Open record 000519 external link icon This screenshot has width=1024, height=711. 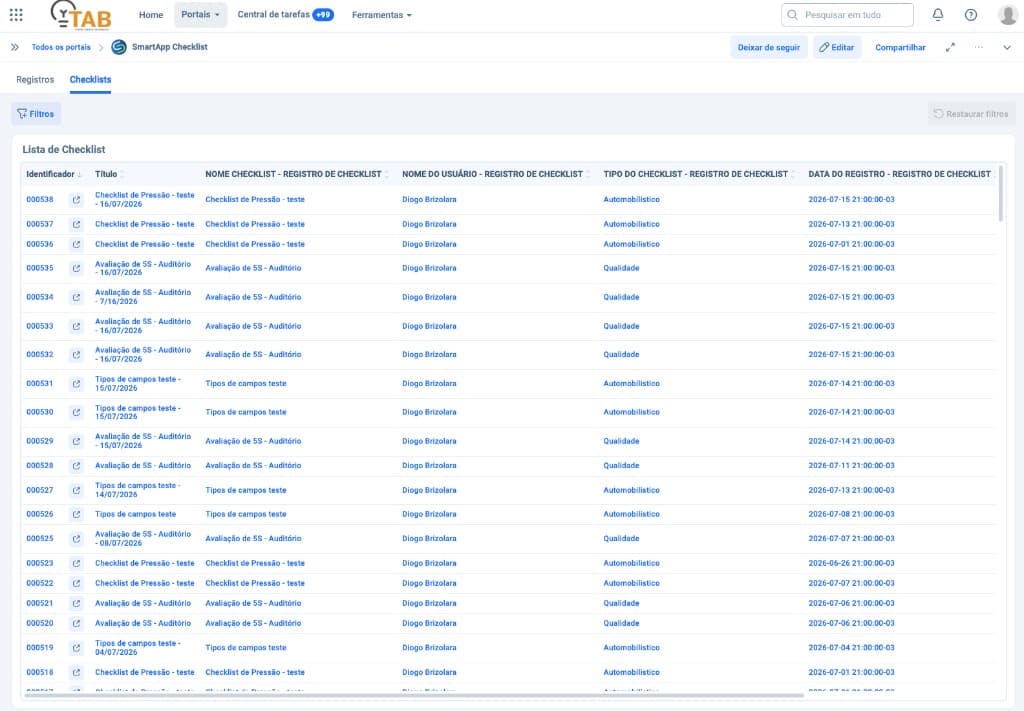tap(76, 648)
